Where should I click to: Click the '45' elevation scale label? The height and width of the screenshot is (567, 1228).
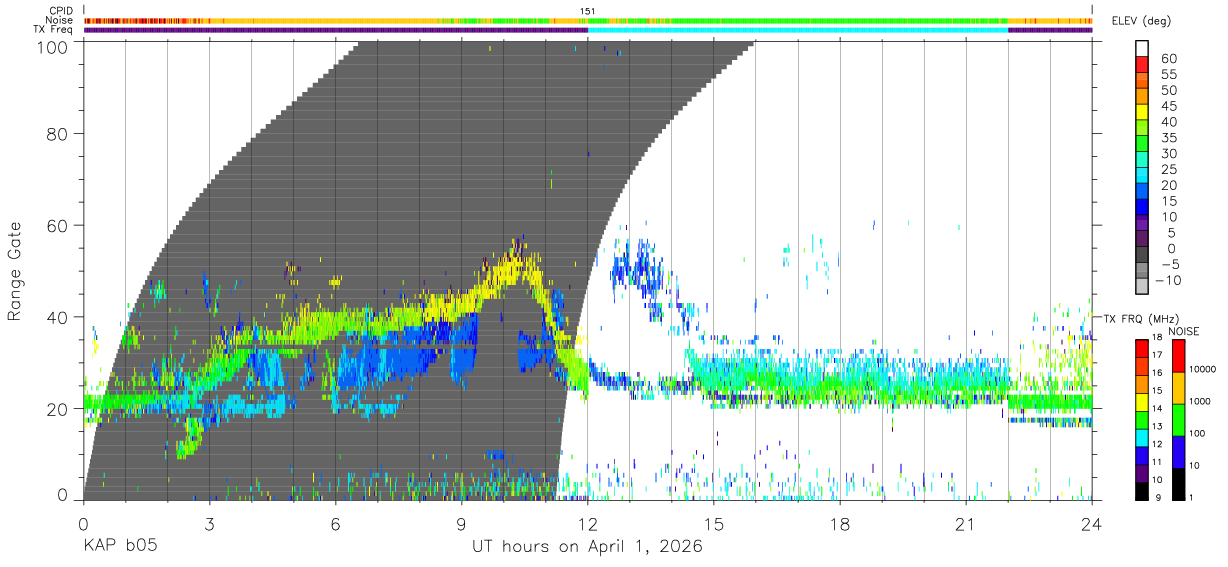[1169, 106]
